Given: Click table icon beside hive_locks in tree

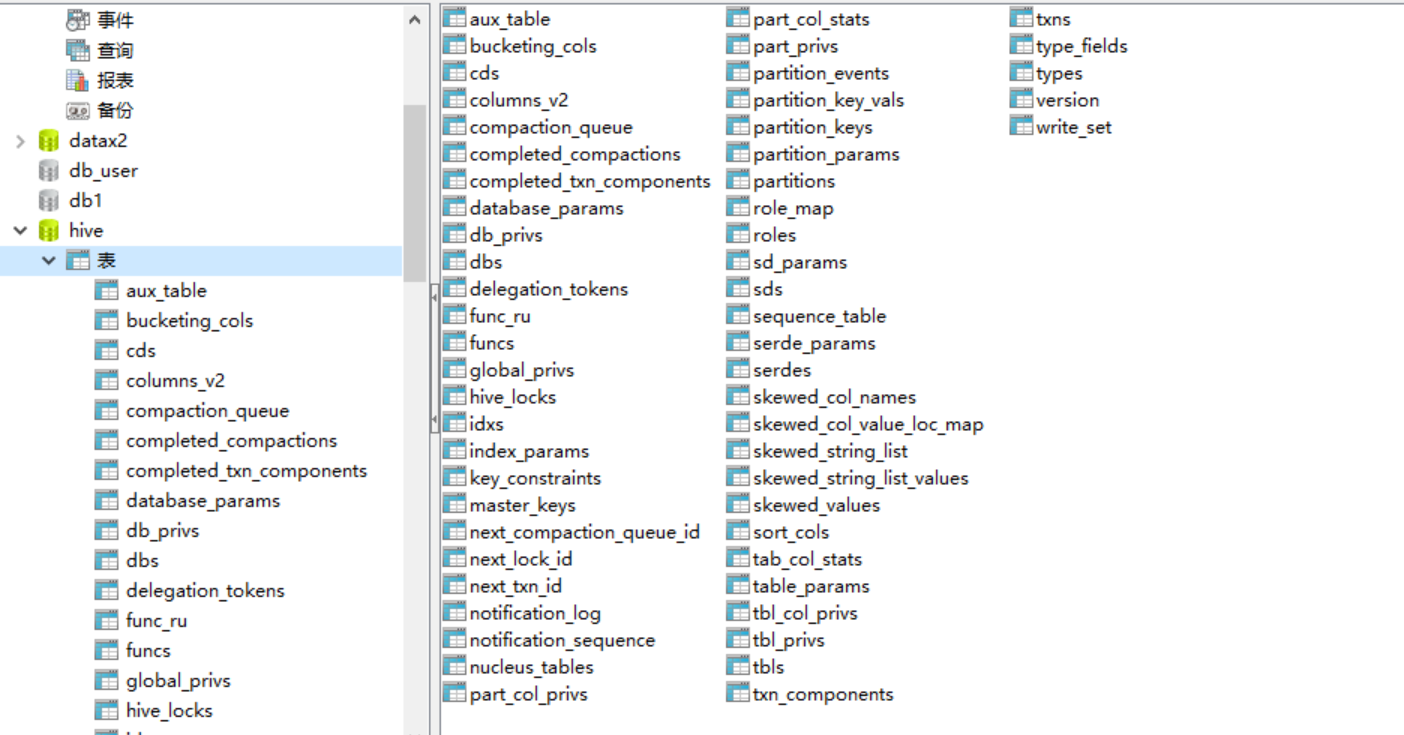Looking at the screenshot, I should [x=107, y=711].
